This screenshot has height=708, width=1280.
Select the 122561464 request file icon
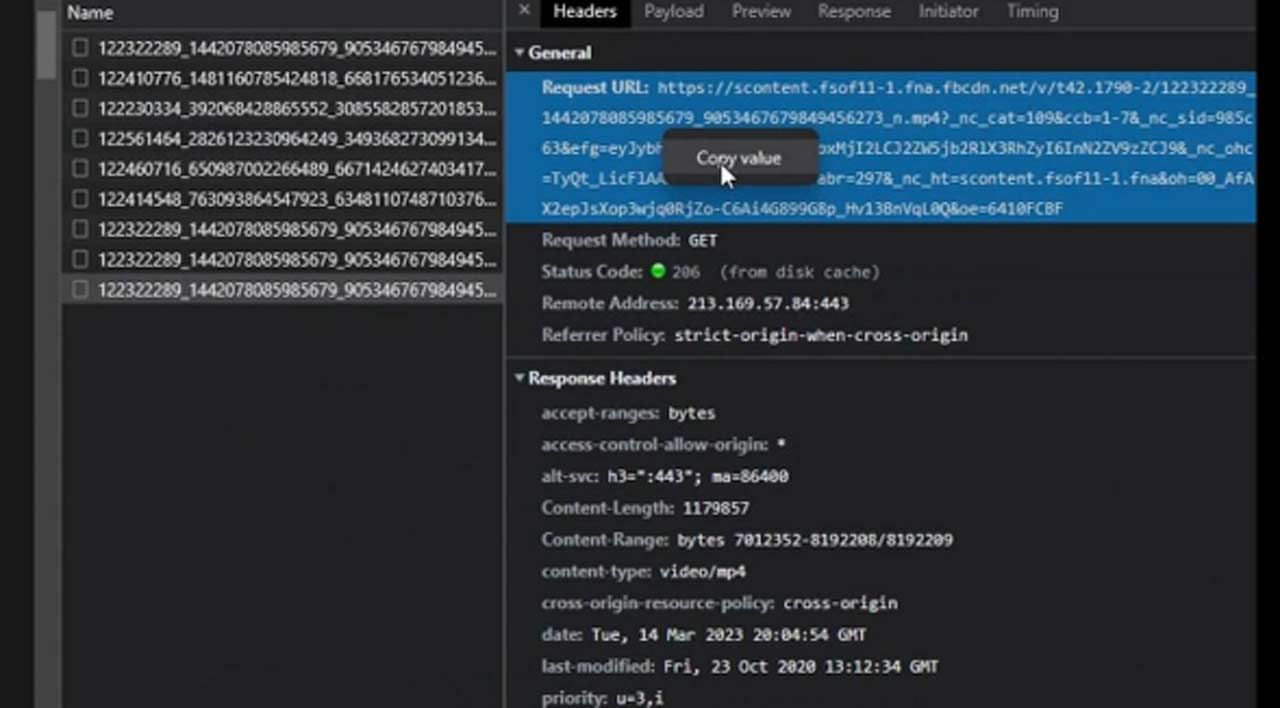coord(80,139)
